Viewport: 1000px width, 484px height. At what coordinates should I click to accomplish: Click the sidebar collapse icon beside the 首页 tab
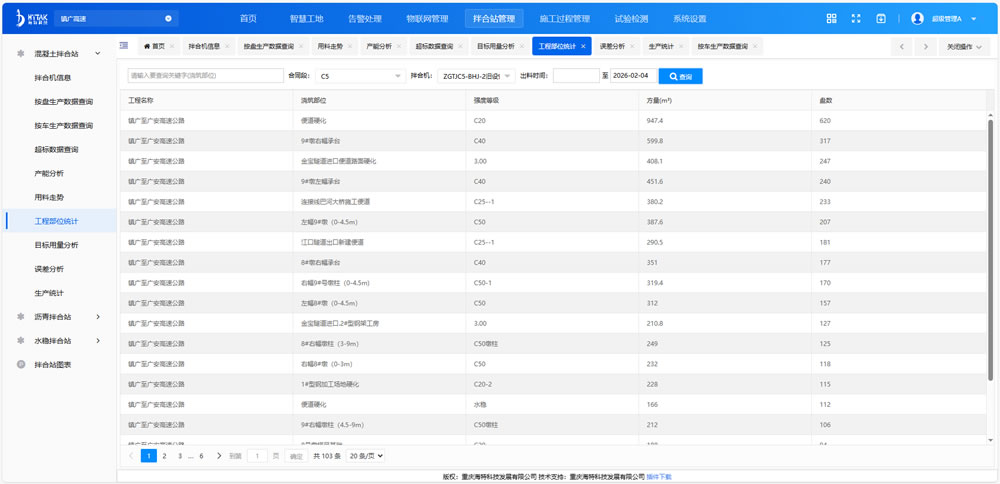(x=124, y=46)
